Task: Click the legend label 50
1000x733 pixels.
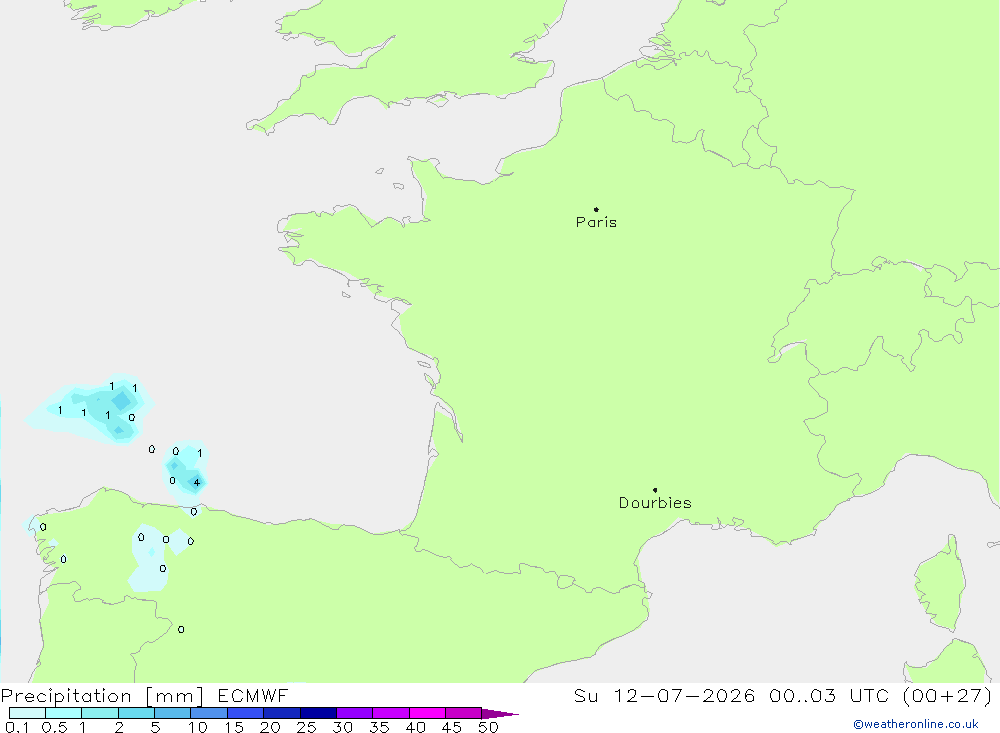Action: tap(488, 727)
